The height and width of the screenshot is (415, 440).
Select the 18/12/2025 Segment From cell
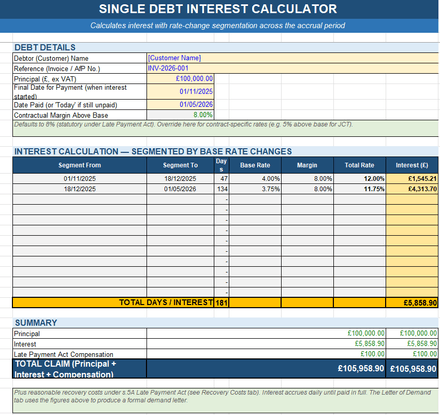click(80, 189)
